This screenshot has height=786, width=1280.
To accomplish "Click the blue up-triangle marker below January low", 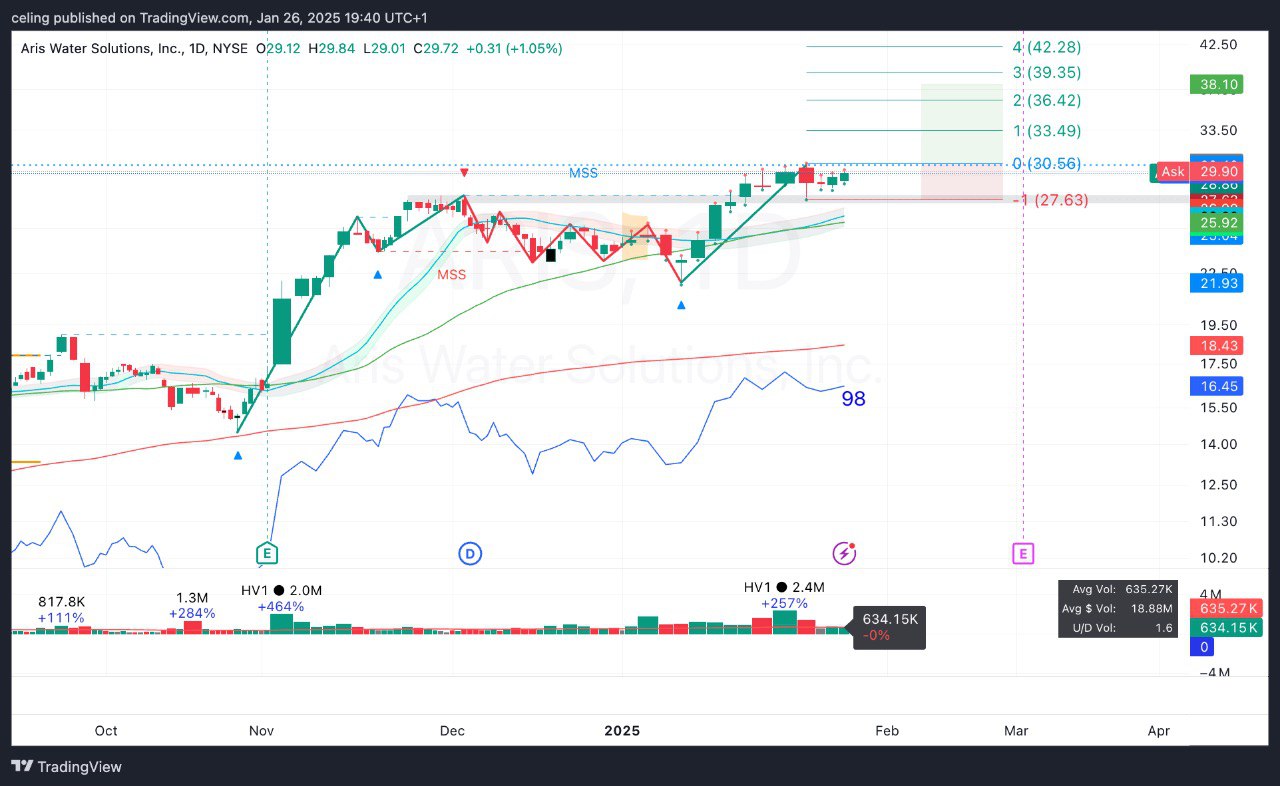I will [681, 304].
